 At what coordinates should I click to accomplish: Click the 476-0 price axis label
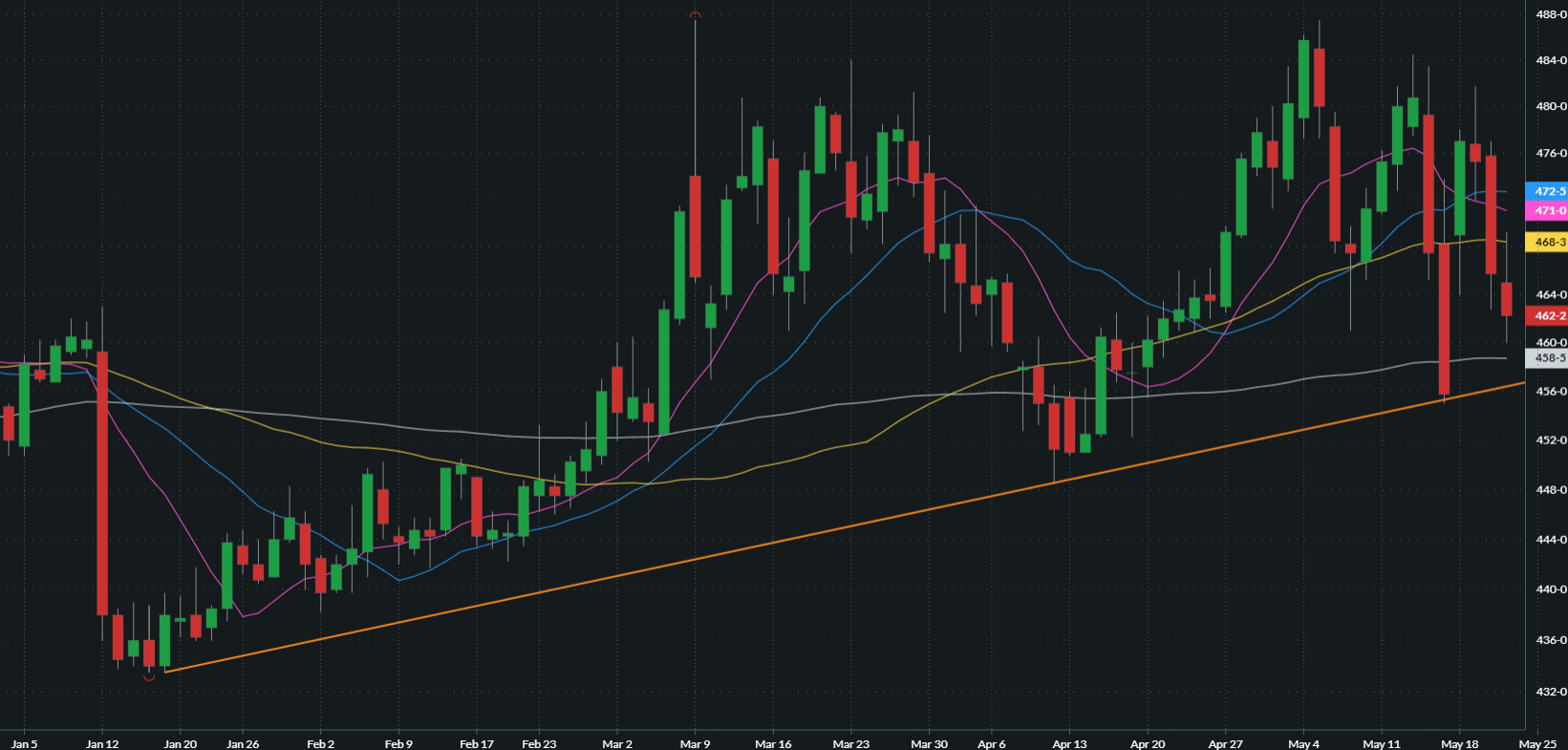point(1551,153)
